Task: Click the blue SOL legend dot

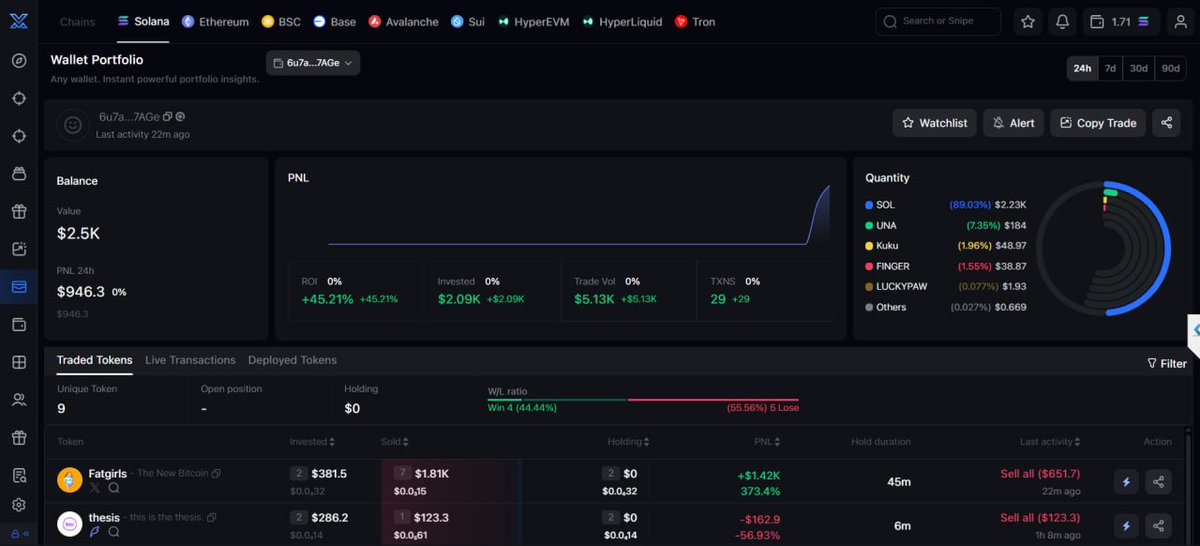Action: (x=869, y=205)
